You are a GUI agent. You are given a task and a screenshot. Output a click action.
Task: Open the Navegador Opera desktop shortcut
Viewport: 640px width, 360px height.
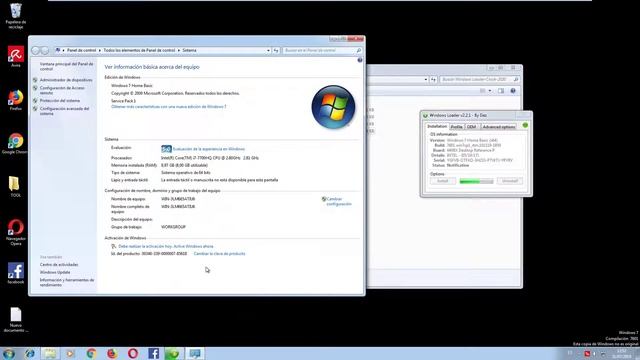tap(16, 232)
